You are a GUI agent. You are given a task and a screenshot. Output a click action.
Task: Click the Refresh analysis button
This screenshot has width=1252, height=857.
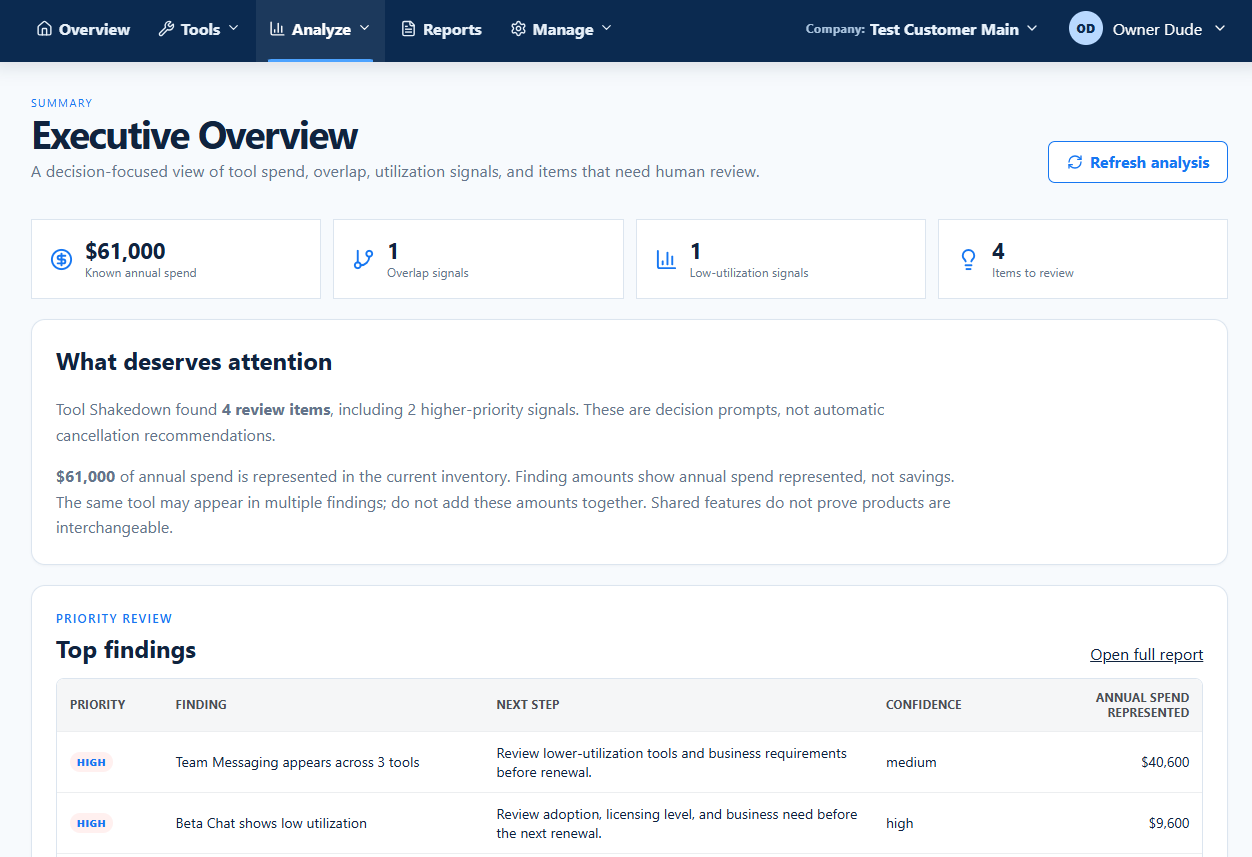pyautogui.click(x=1138, y=162)
